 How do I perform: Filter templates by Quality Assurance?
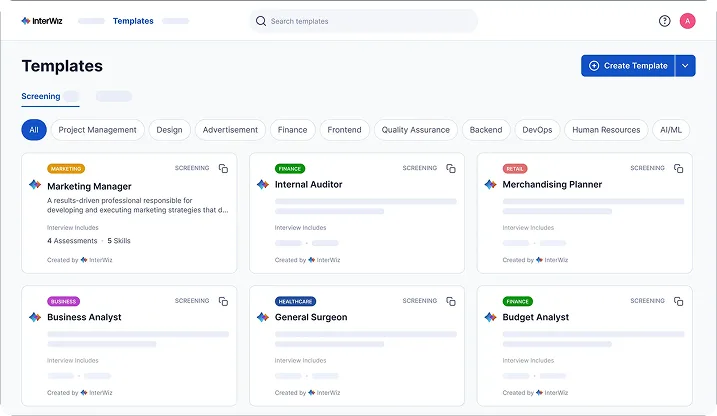416,130
